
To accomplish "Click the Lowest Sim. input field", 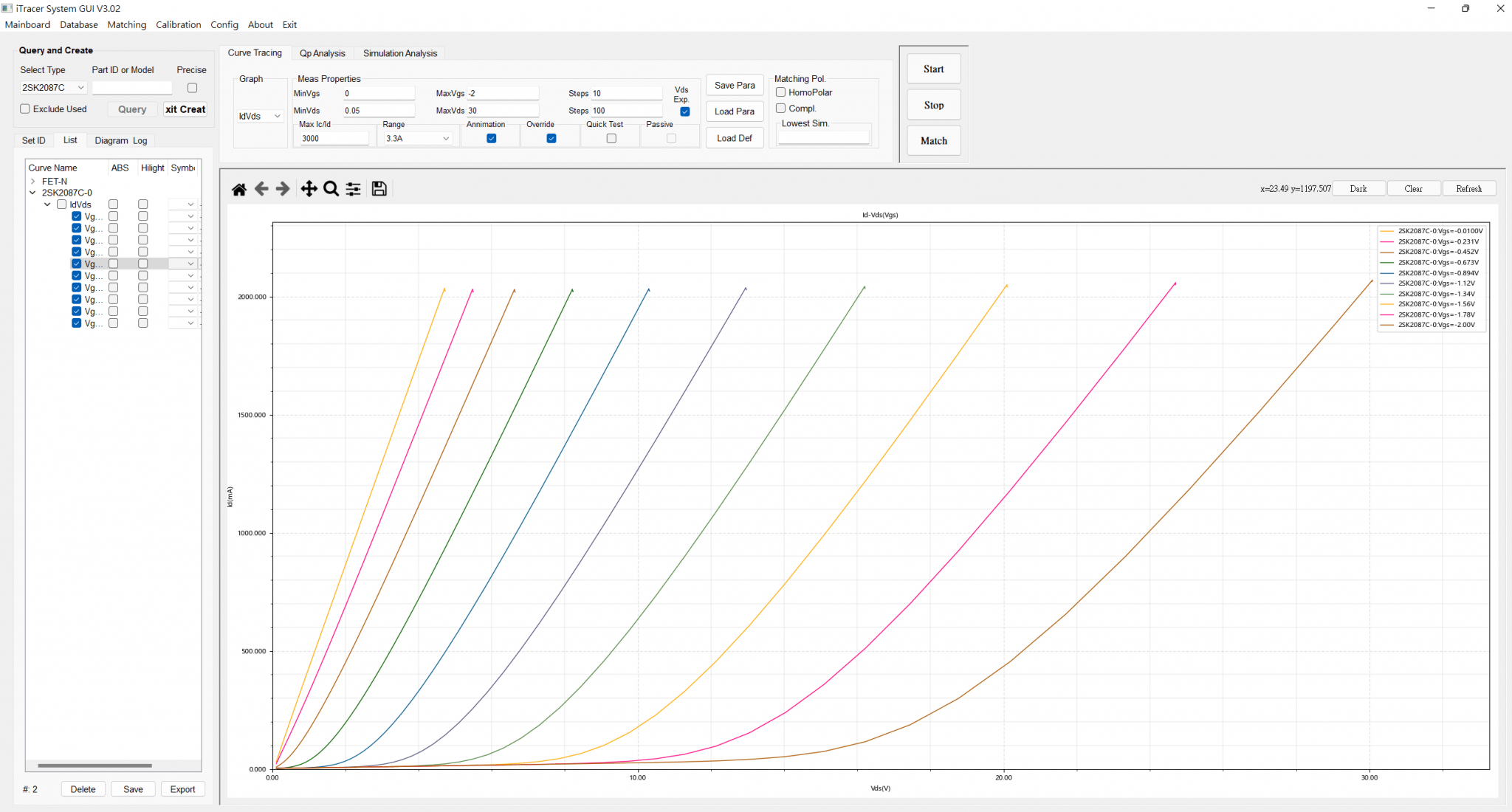I will [x=824, y=138].
